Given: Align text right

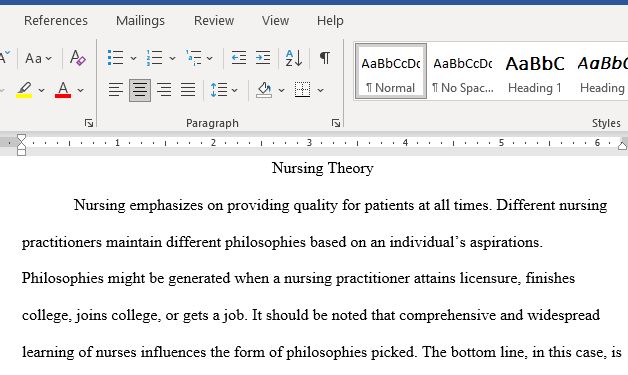Looking at the screenshot, I should [x=164, y=90].
